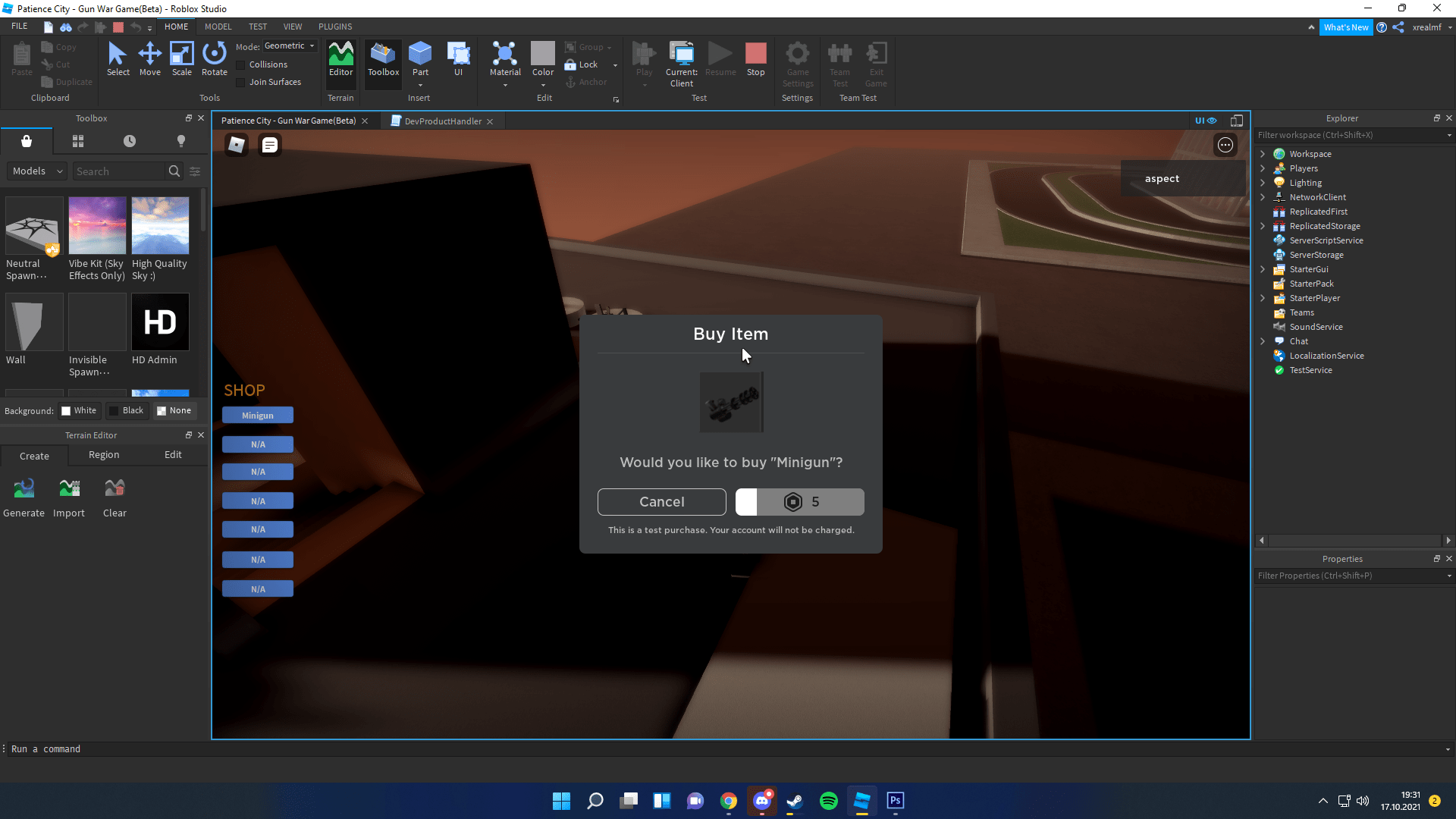Open Toolbox Creations lightbulb tab
Viewport: 1456px width, 819px height.
click(x=181, y=141)
